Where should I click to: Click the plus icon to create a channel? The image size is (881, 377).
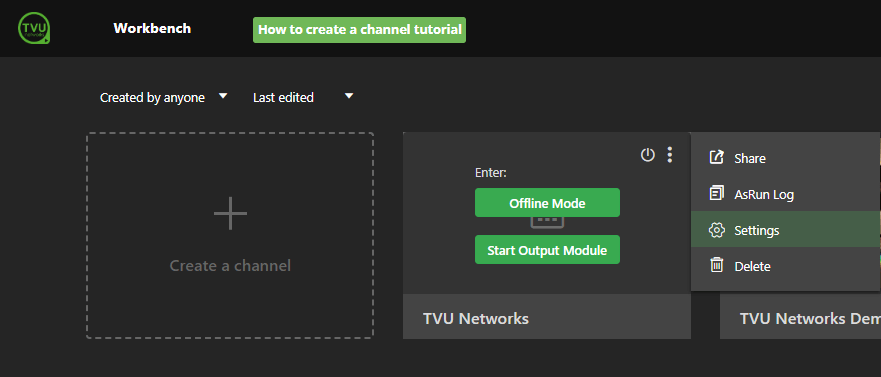(230, 214)
